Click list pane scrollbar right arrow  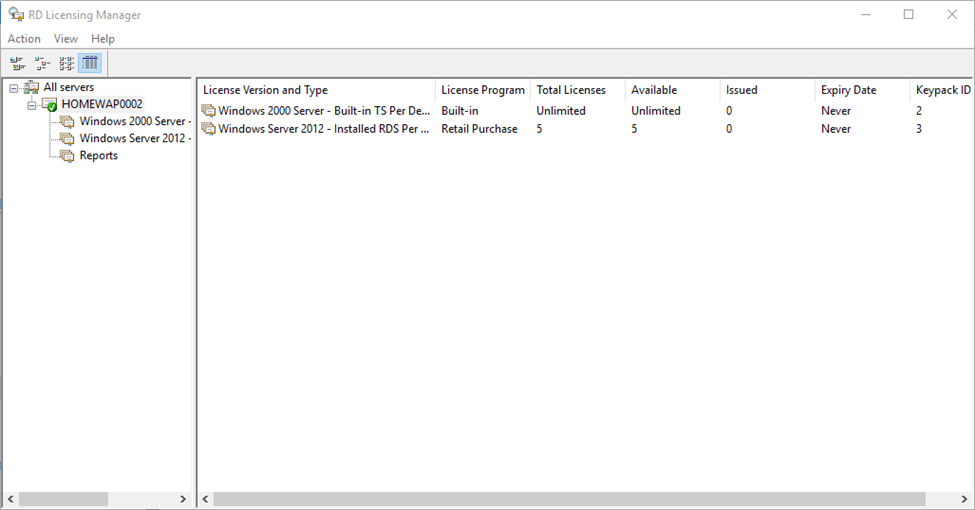pyautogui.click(x=964, y=499)
